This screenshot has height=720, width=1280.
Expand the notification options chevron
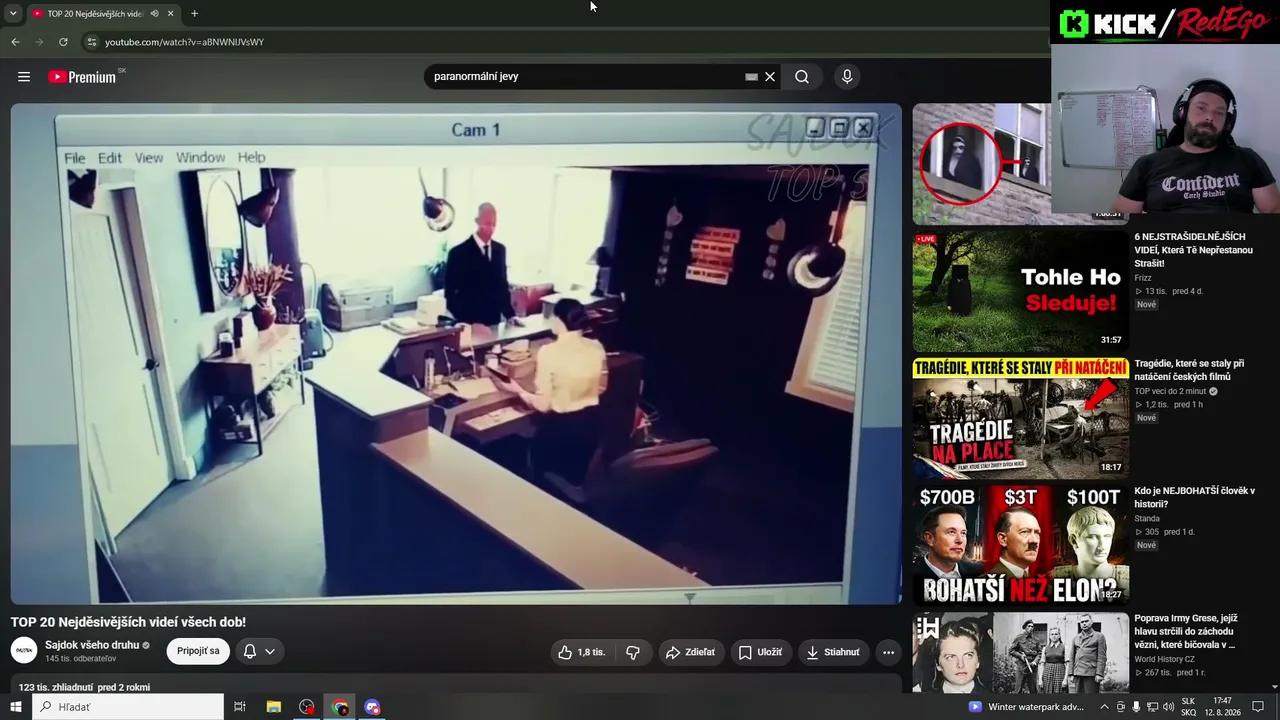tap(270, 651)
